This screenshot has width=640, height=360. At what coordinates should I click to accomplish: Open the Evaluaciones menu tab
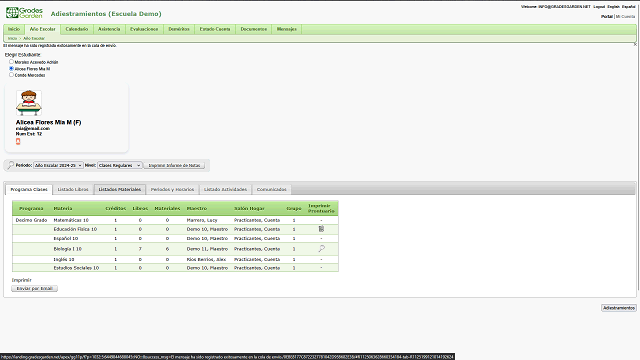point(144,29)
